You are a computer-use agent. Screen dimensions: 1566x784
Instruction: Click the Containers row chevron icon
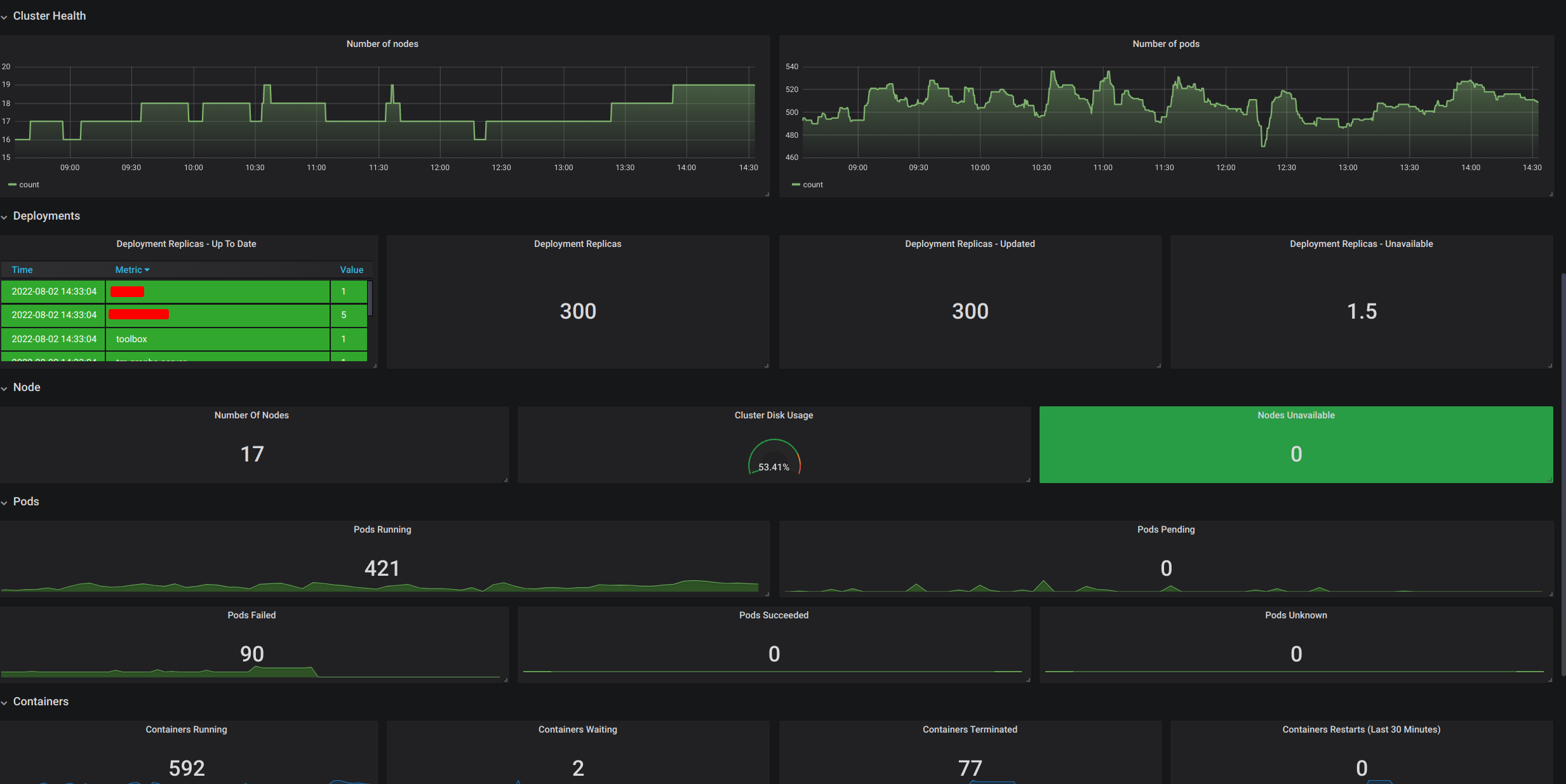coord(4,703)
